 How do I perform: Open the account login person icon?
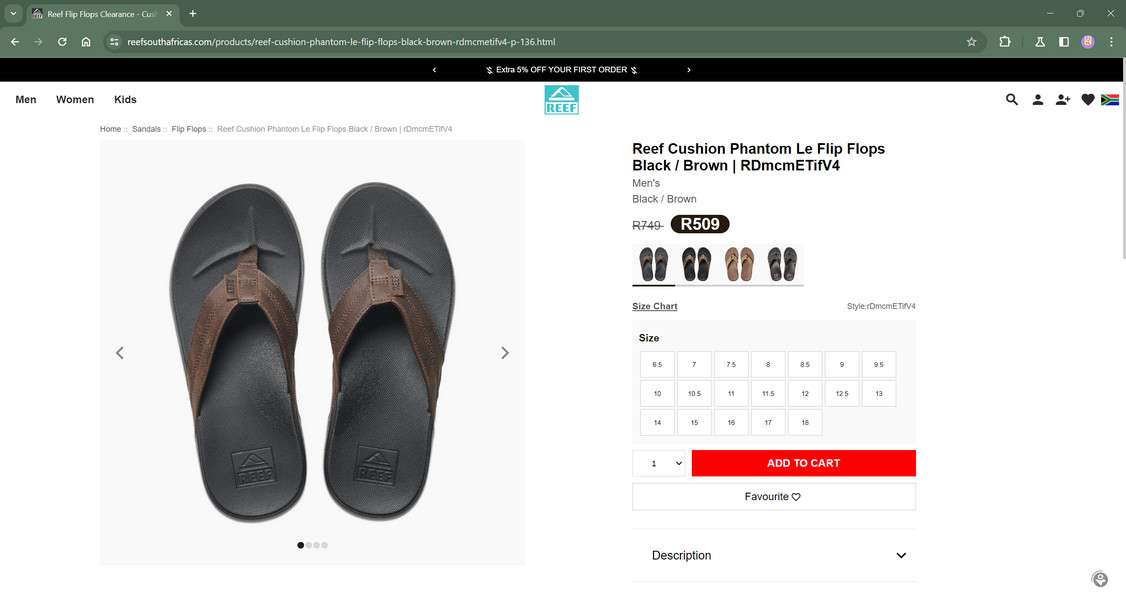[x=1038, y=100]
